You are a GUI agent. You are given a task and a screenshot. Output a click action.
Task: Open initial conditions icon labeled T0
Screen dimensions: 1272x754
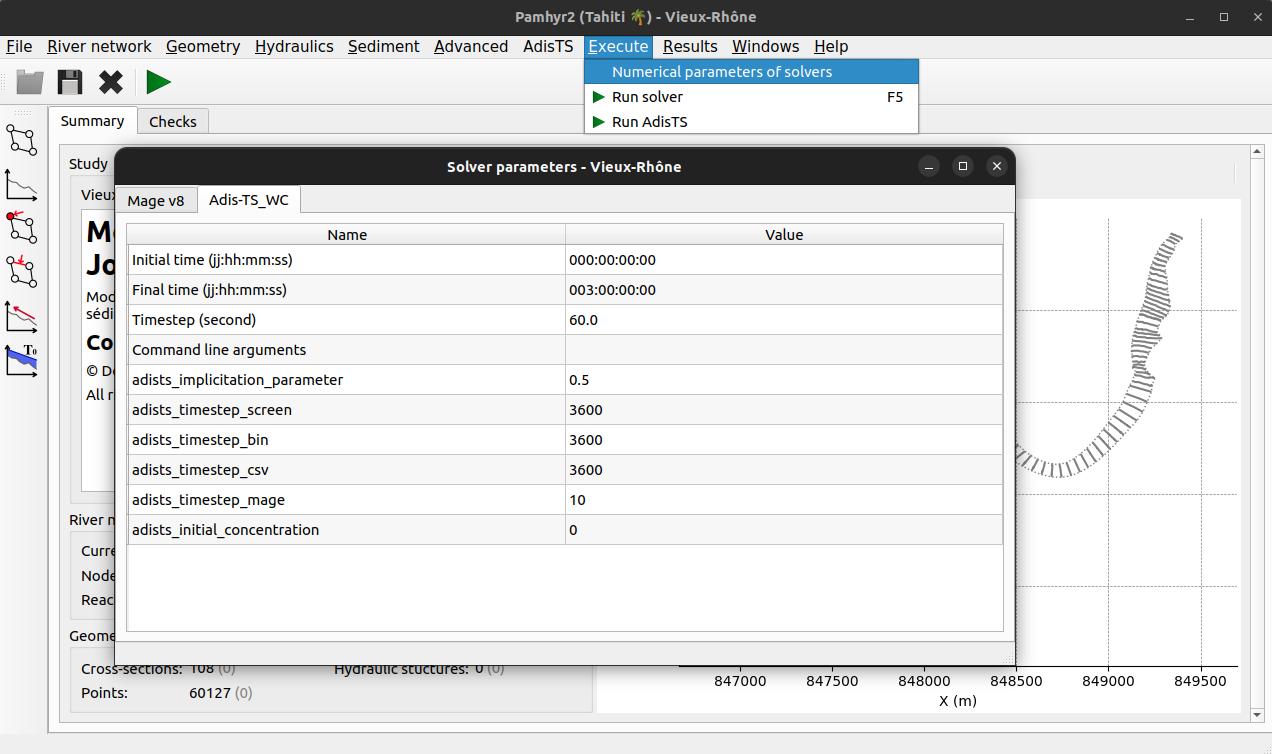point(22,360)
